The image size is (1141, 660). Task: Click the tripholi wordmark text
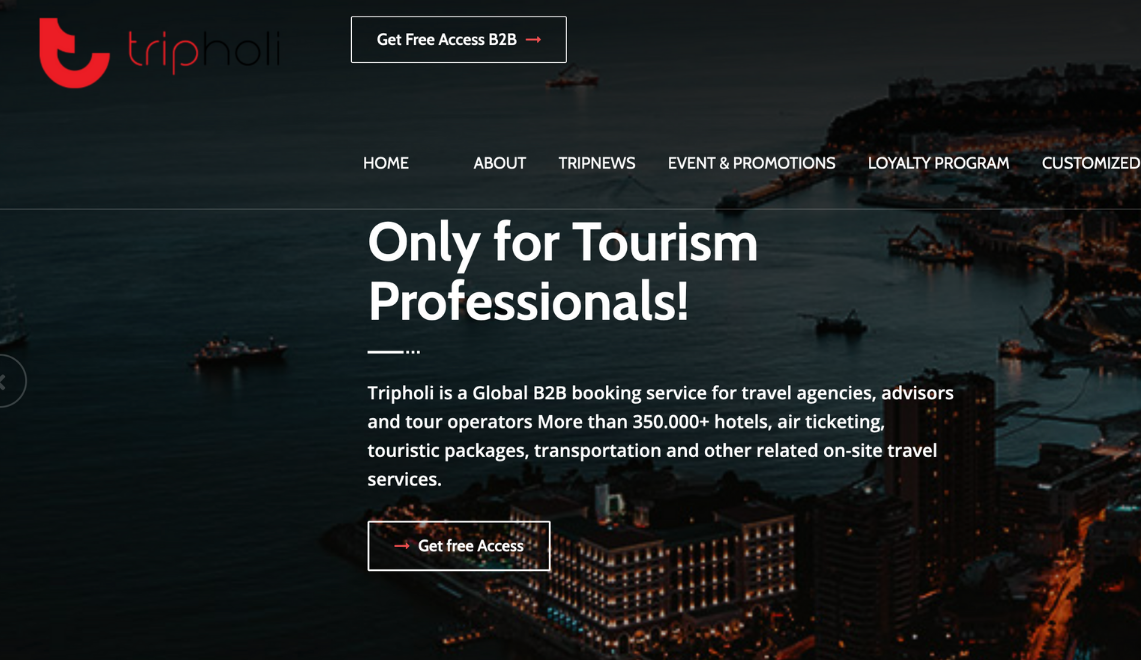pyautogui.click(x=204, y=51)
